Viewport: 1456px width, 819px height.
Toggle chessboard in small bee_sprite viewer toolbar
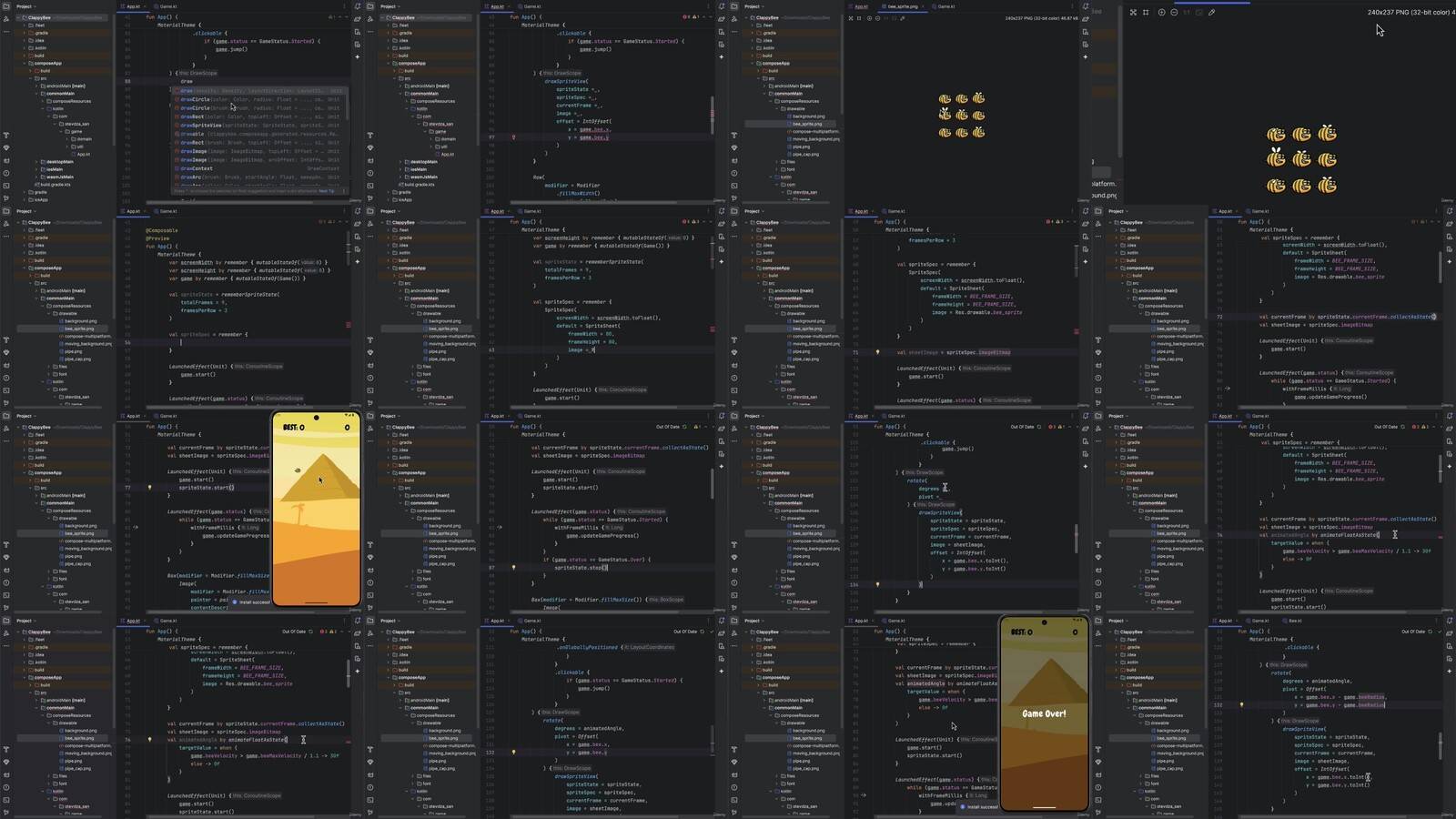tap(850, 18)
